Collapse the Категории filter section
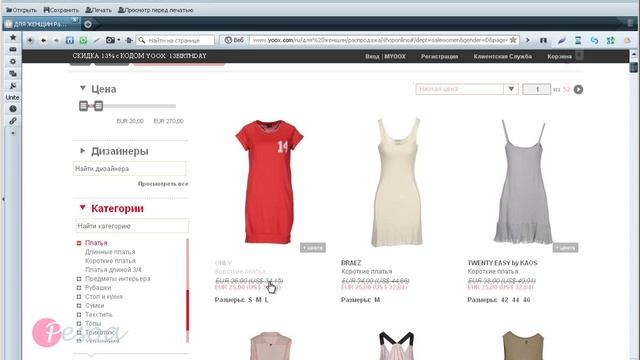640x360 pixels. point(82,207)
